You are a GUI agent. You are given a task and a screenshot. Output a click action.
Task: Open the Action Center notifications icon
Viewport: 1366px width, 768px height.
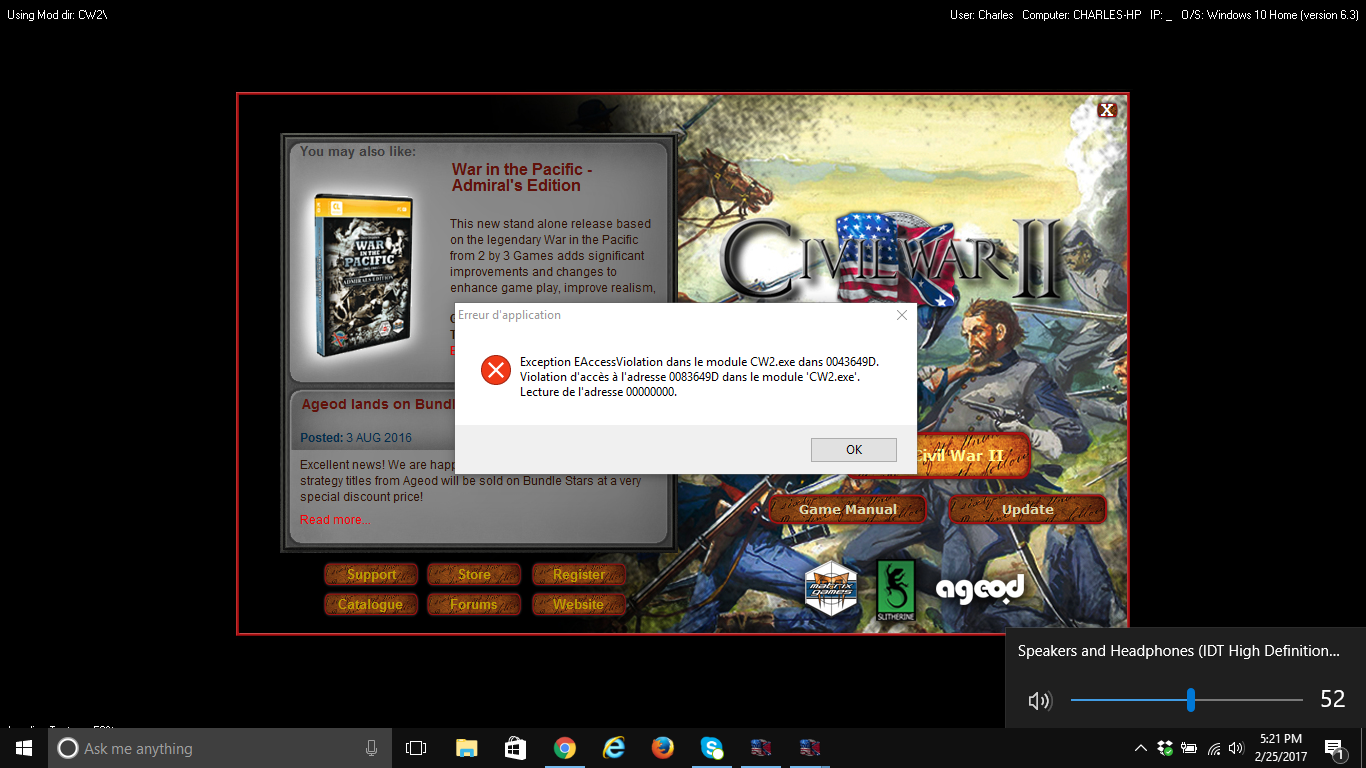pos(1335,748)
